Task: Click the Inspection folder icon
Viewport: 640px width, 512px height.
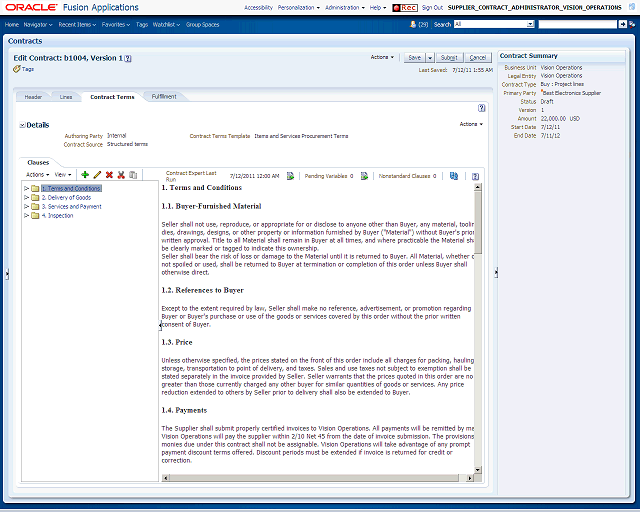Action: (x=36, y=215)
